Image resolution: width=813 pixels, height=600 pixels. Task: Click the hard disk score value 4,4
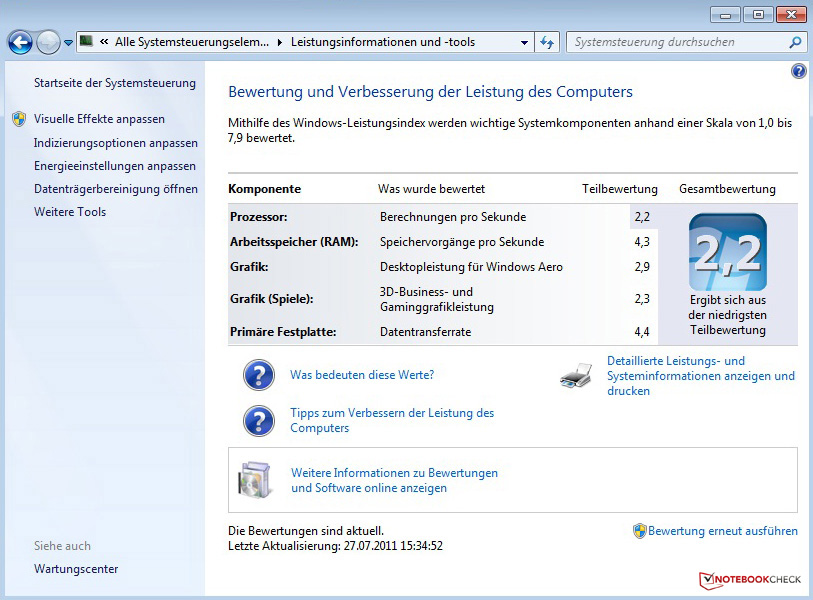(642, 332)
